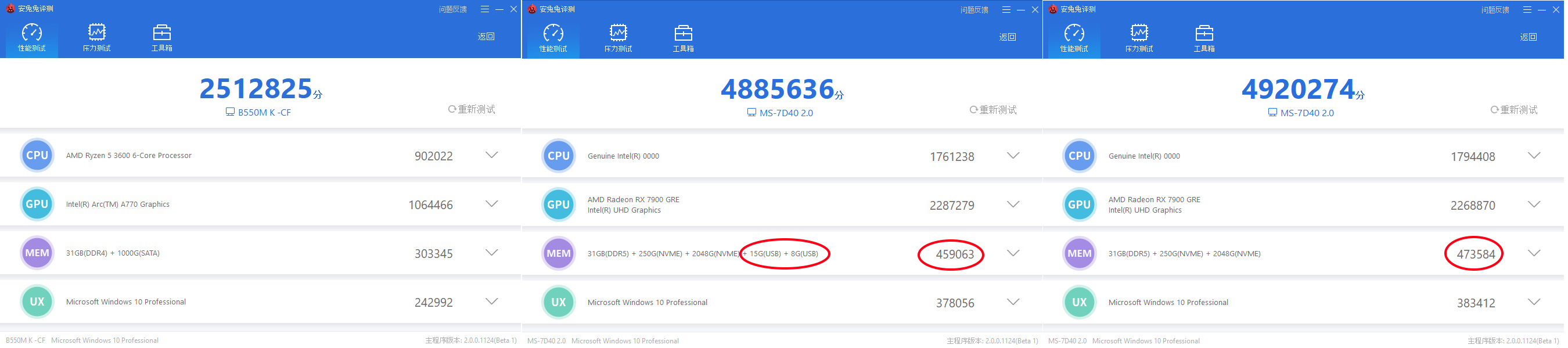Screen dimensions: 1568x348
Task: Click AMD Ryzen 5 3600 6-Core Processor text
Action: click(128, 156)
